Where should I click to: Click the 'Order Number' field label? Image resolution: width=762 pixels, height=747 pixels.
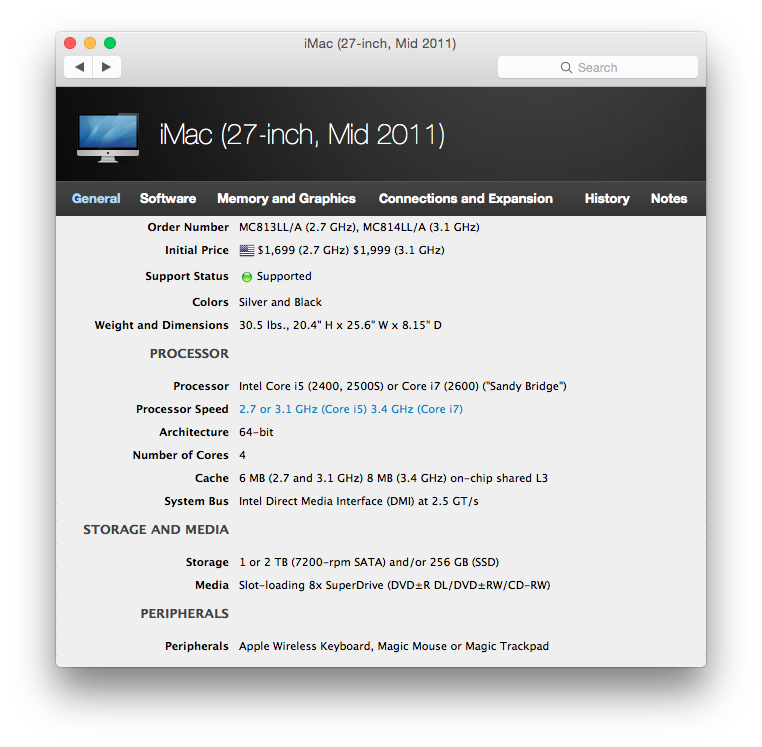point(188,227)
